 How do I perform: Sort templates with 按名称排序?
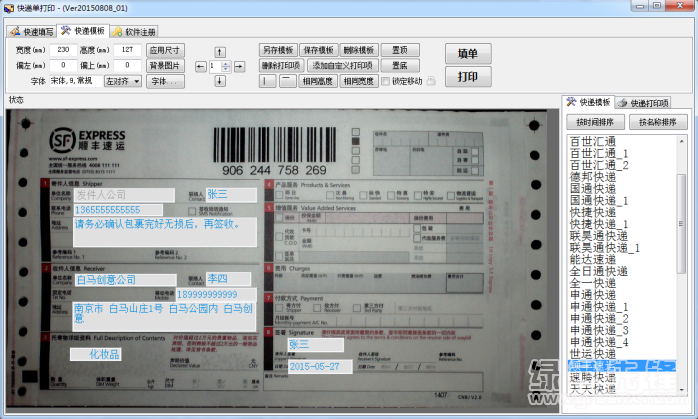pos(658,122)
